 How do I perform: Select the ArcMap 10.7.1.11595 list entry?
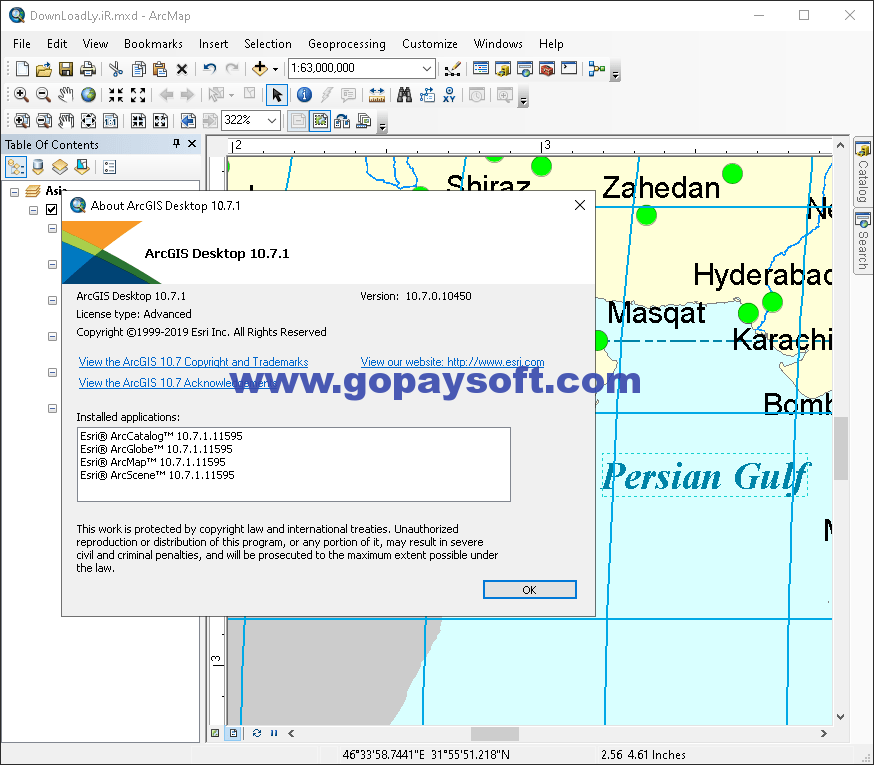153,462
